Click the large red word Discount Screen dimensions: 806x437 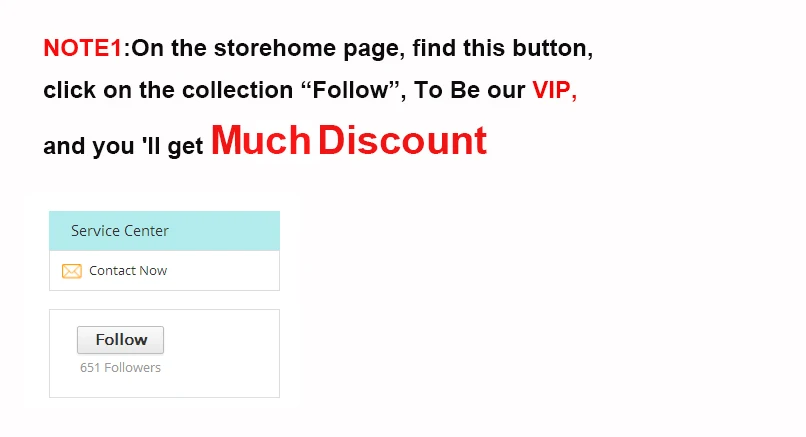pos(402,140)
